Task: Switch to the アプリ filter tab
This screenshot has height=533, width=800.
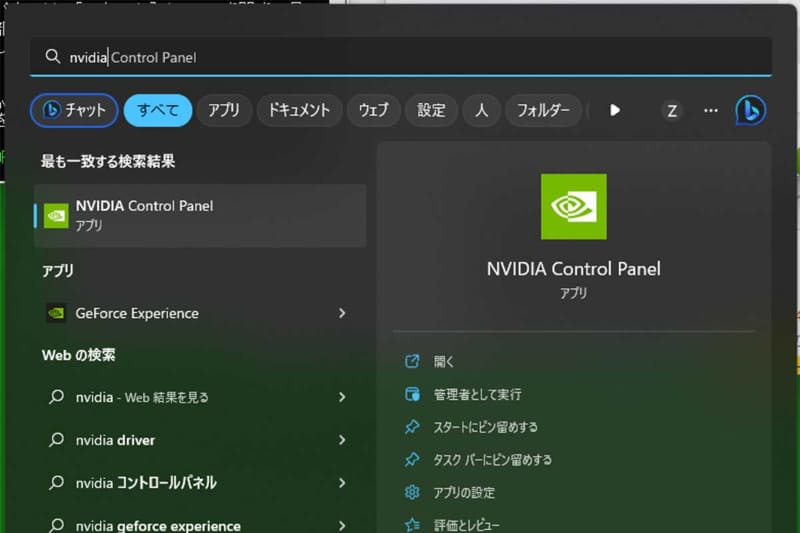Action: click(x=224, y=110)
